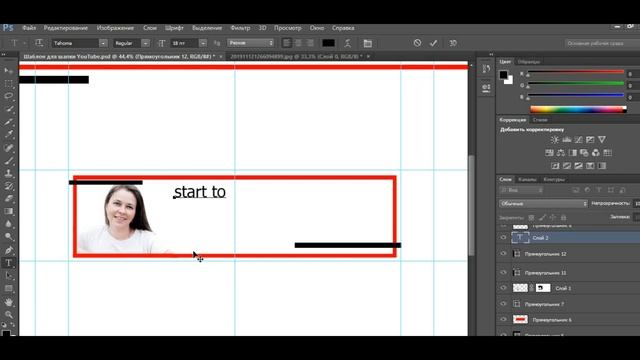Open the blend mode Обычные dropdown

543,203
